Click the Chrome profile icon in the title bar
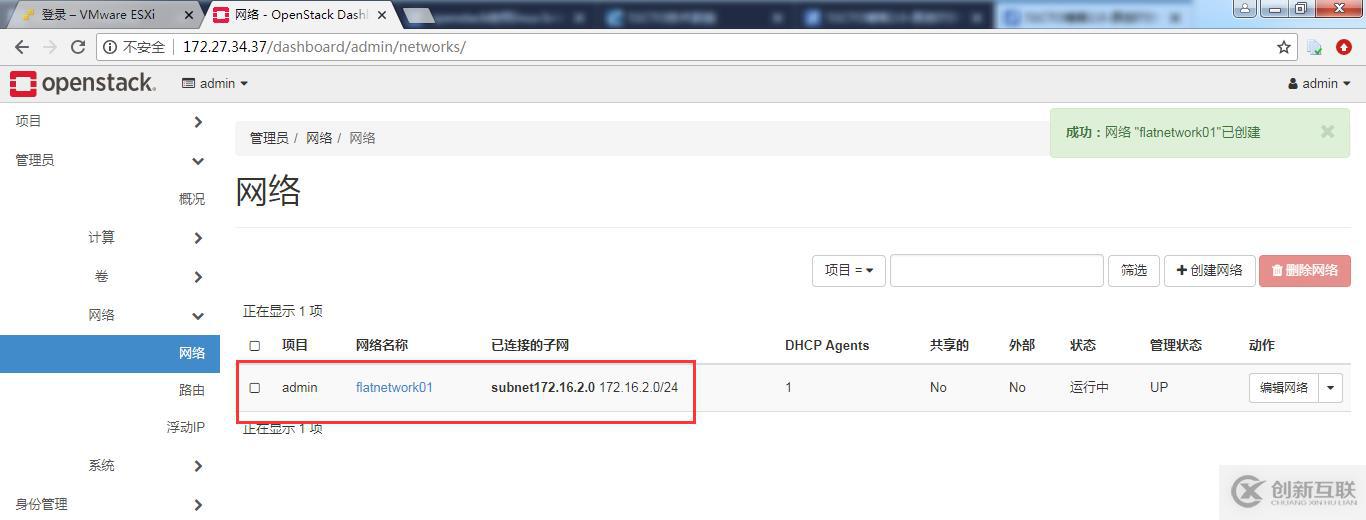The width and height of the screenshot is (1366, 520). click(1245, 8)
